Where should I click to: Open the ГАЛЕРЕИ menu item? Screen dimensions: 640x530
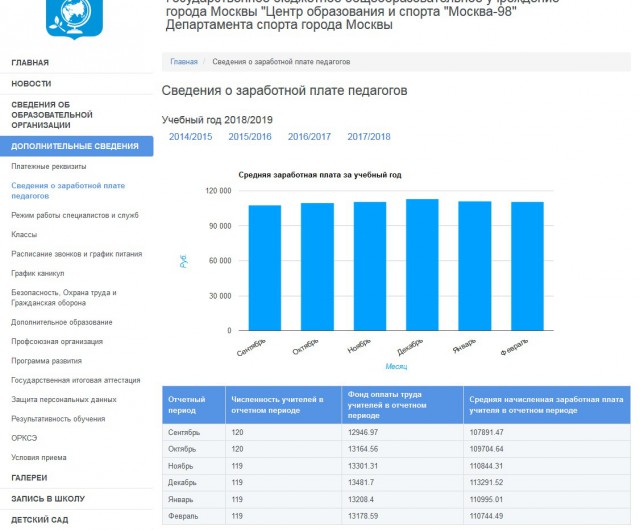pyautogui.click(x=29, y=478)
